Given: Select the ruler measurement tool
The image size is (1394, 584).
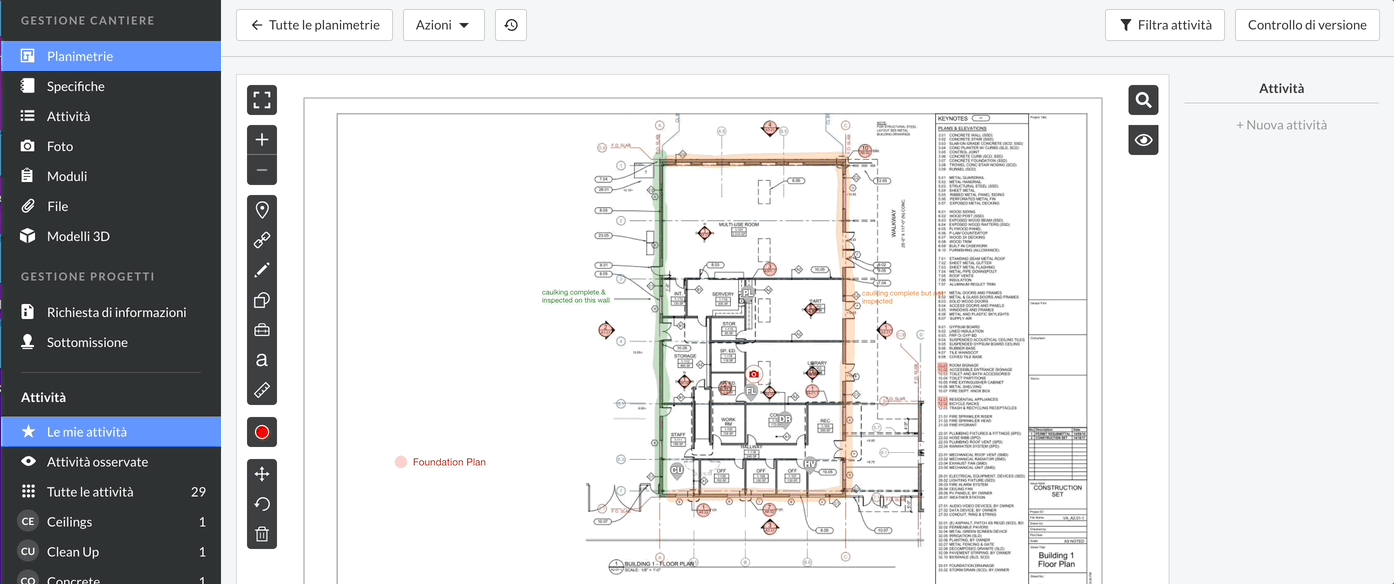Looking at the screenshot, I should pyautogui.click(x=262, y=390).
